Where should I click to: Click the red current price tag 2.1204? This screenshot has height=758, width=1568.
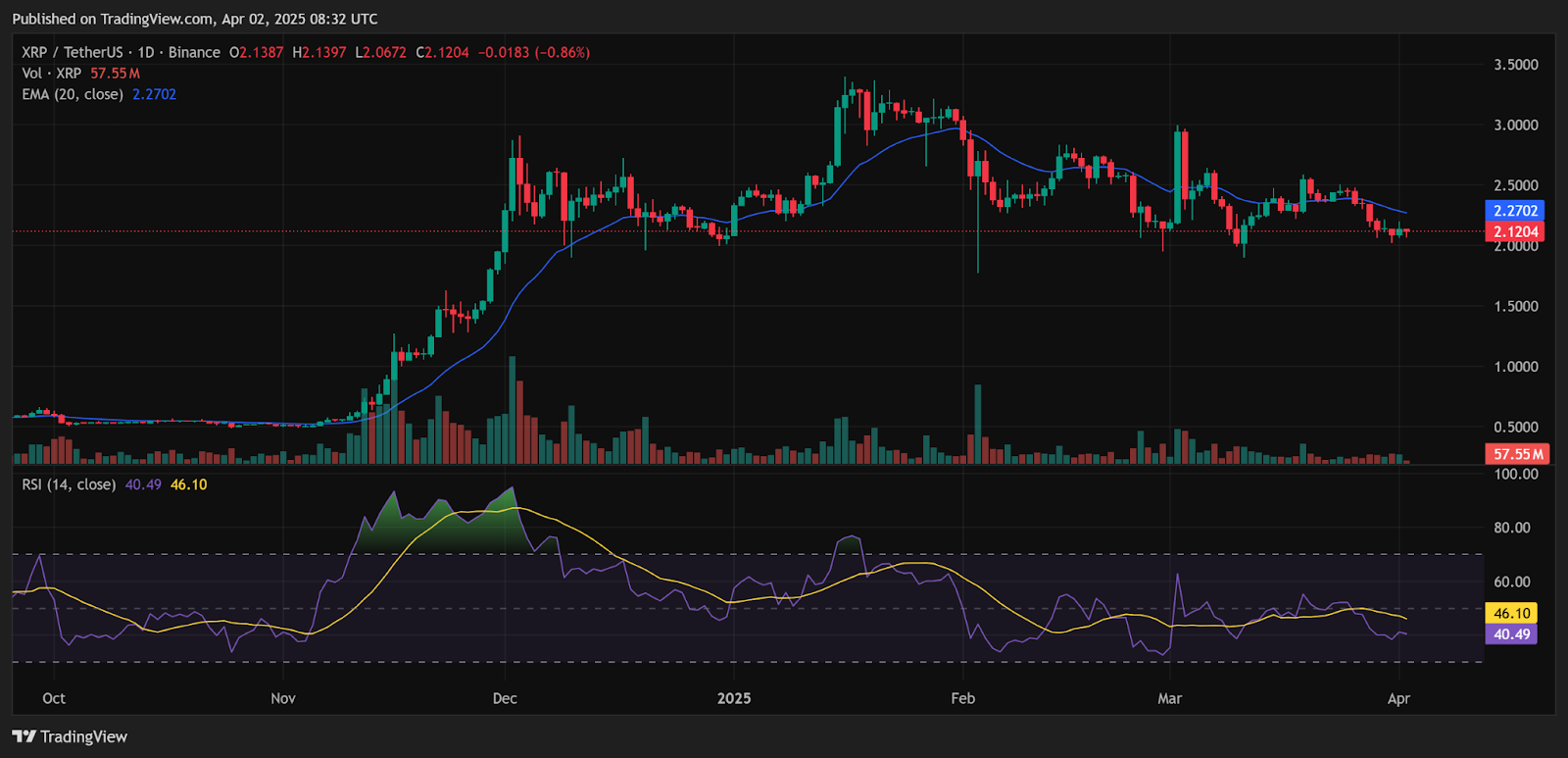1515,231
